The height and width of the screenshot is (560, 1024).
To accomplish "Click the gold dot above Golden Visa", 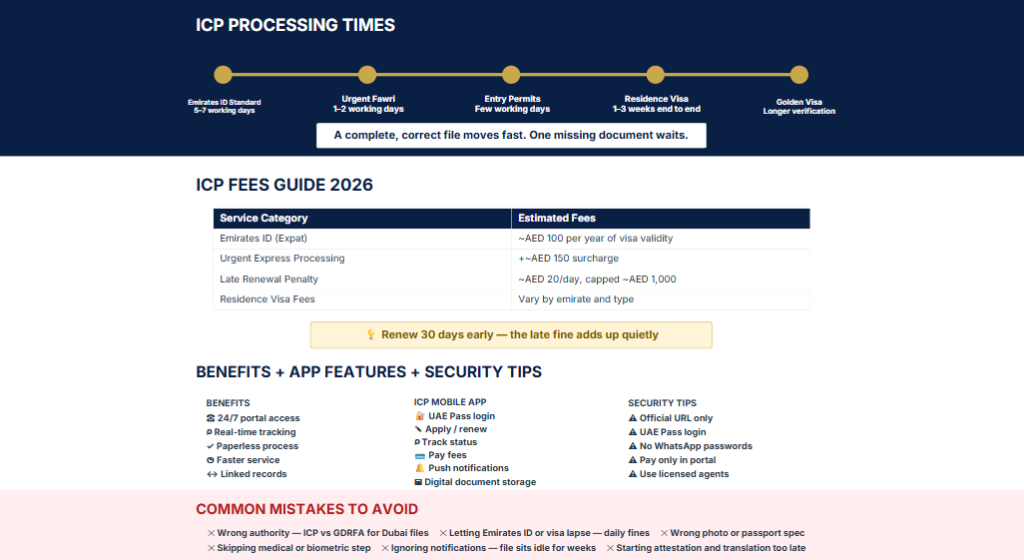I will 799,74.
